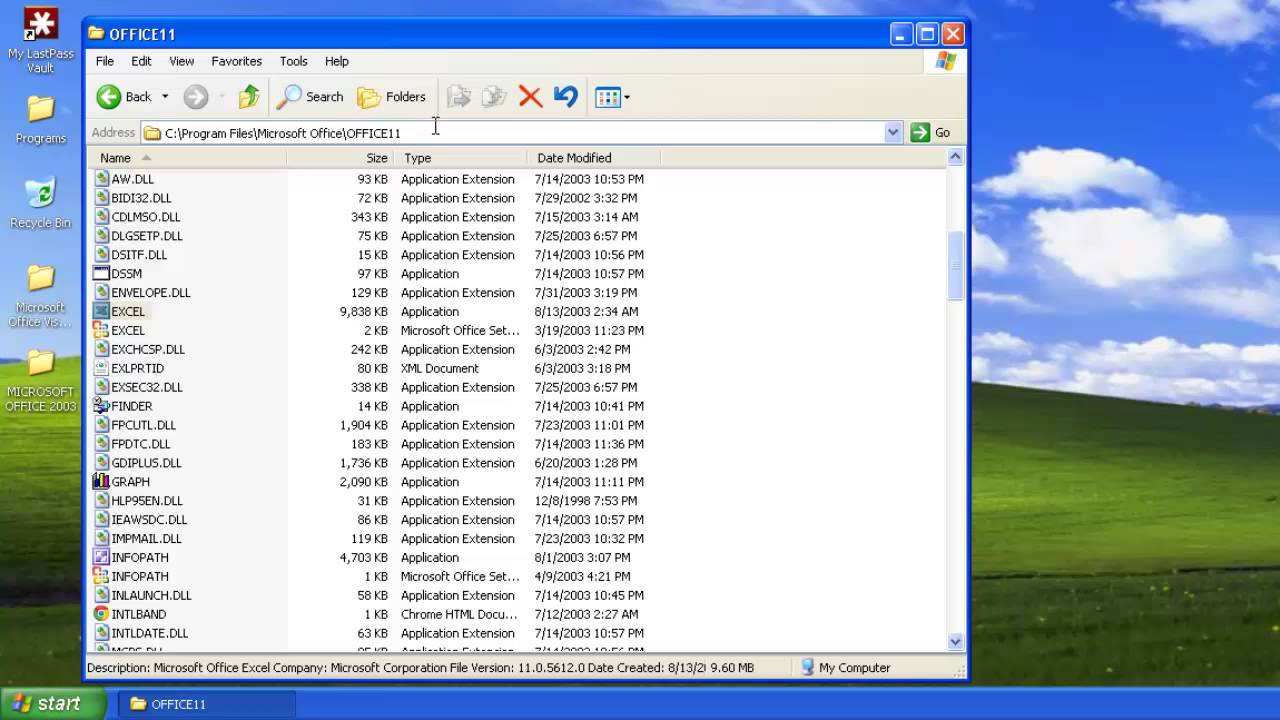Viewport: 1280px width, 720px height.
Task: Click the OFFICE11 taskbar button
Action: tap(206, 704)
